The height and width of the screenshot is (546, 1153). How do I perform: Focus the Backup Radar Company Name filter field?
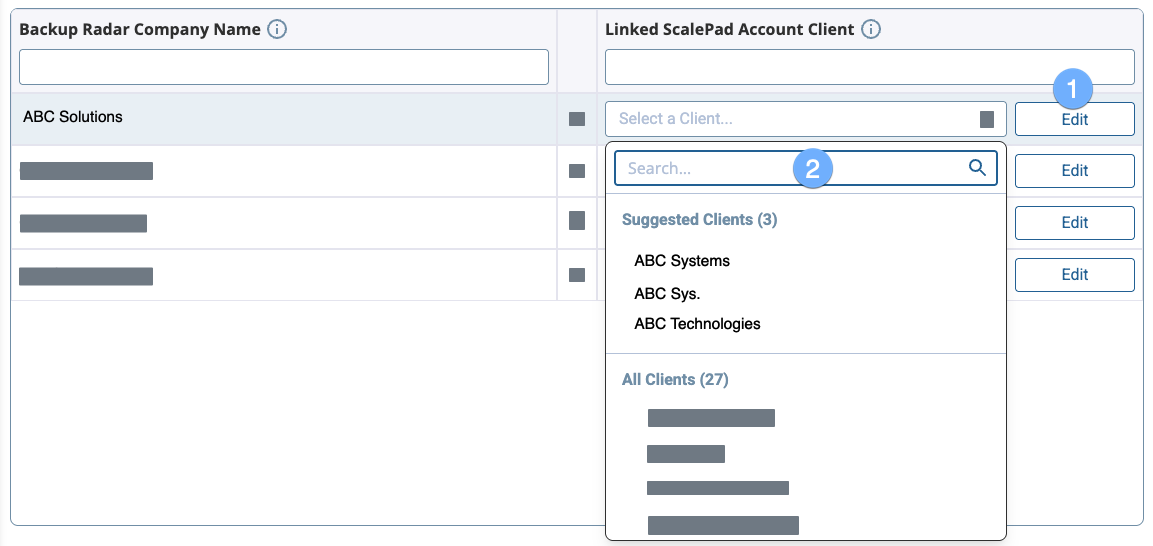click(x=284, y=67)
